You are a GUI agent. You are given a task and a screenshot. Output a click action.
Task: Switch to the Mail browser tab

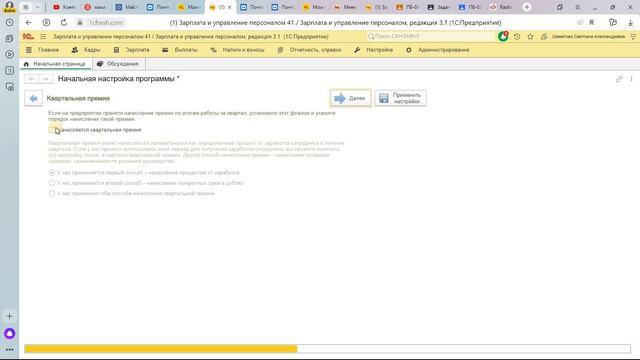tap(126, 7)
